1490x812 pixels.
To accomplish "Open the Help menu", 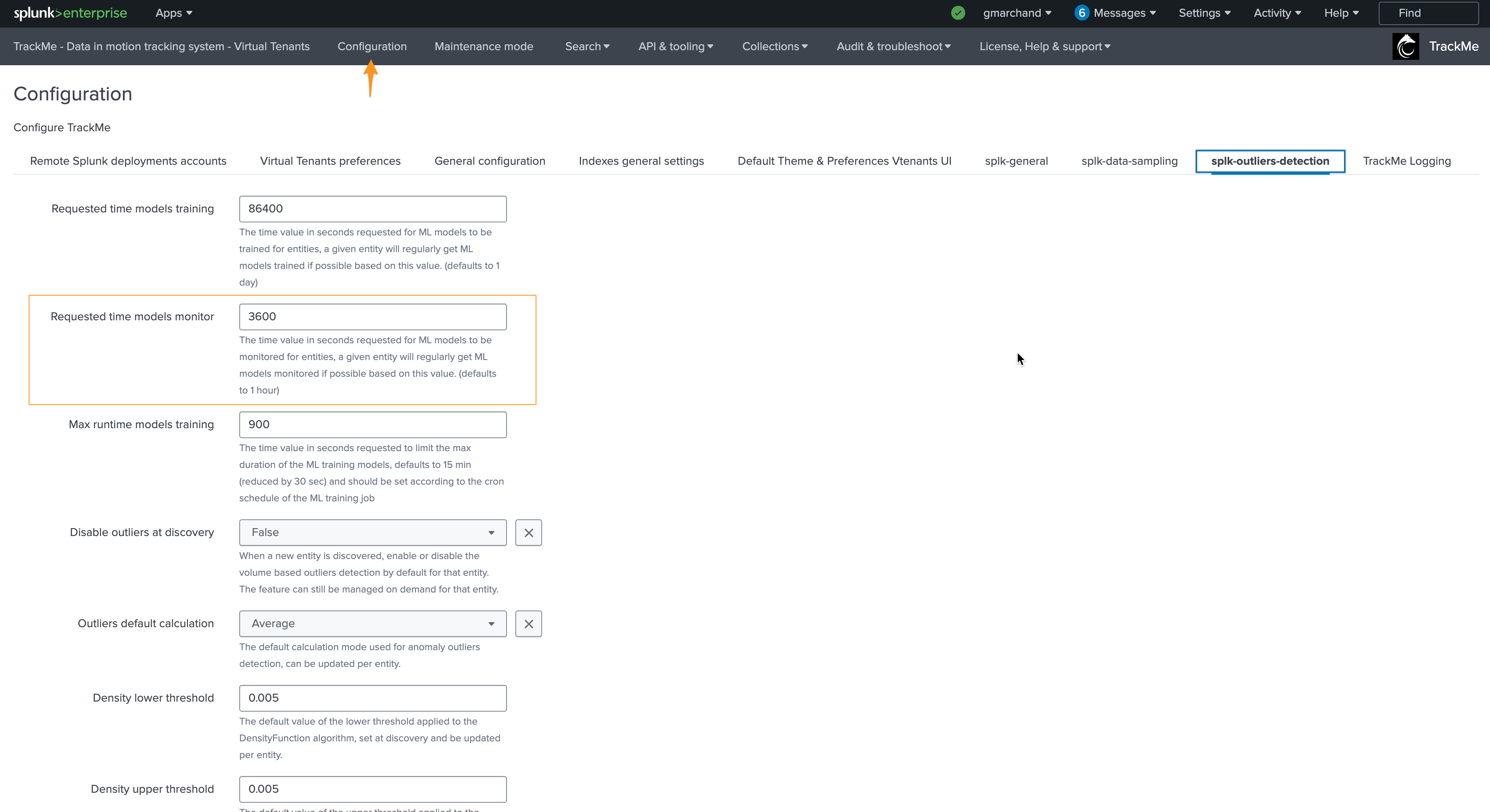I will [1342, 13].
